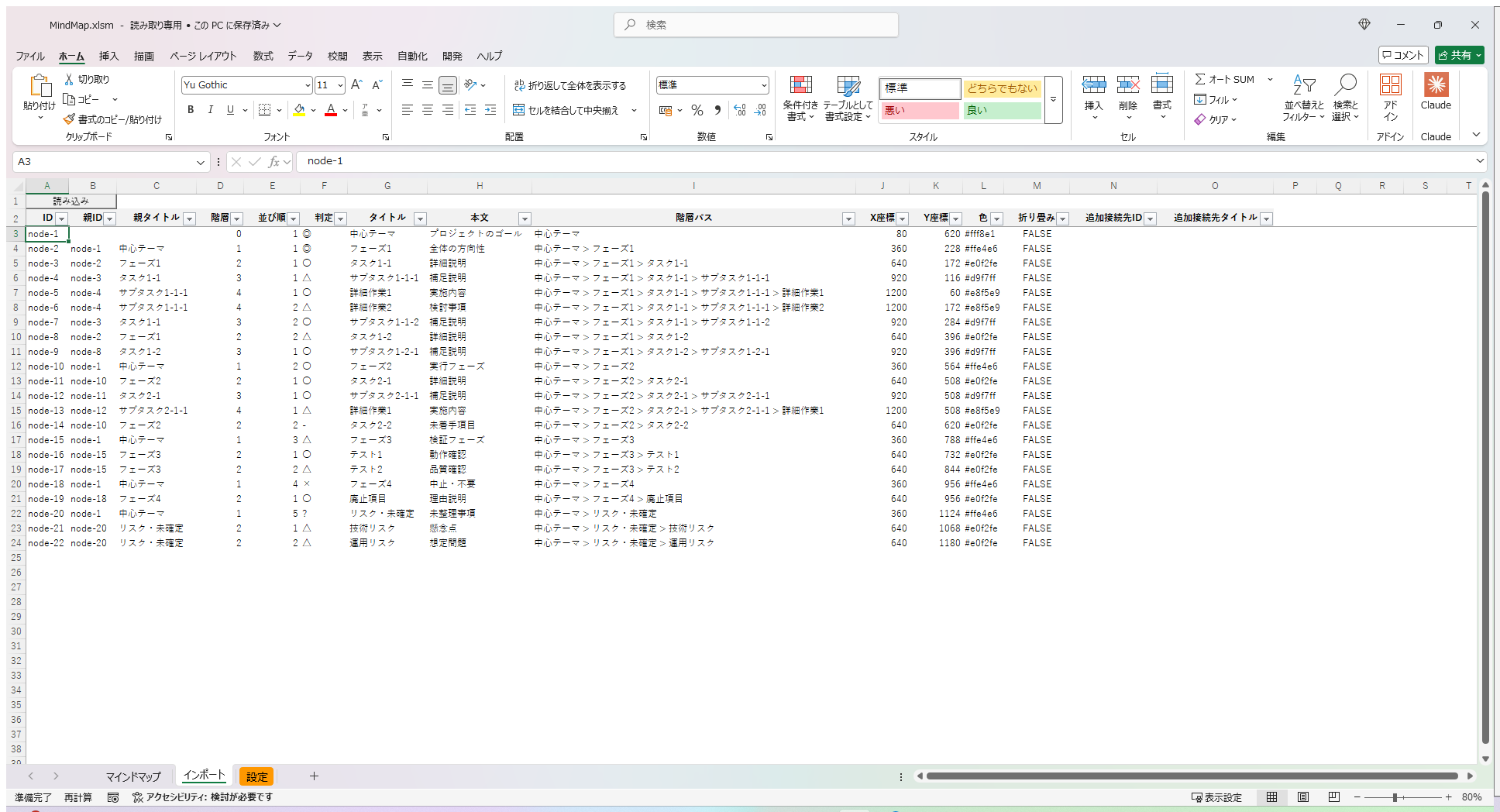The width and height of the screenshot is (1500, 812).
Task: Click the 読み込み button in the sheet
Action: tap(71, 201)
